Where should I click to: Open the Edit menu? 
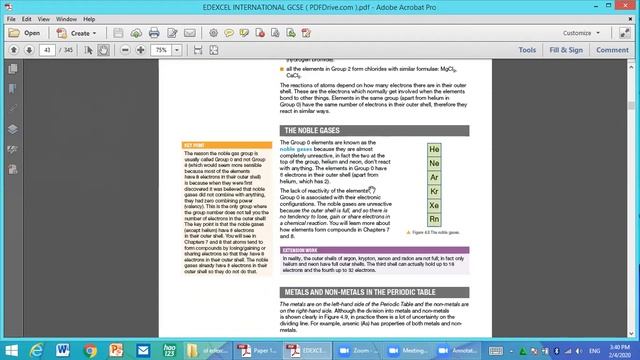[x=27, y=19]
